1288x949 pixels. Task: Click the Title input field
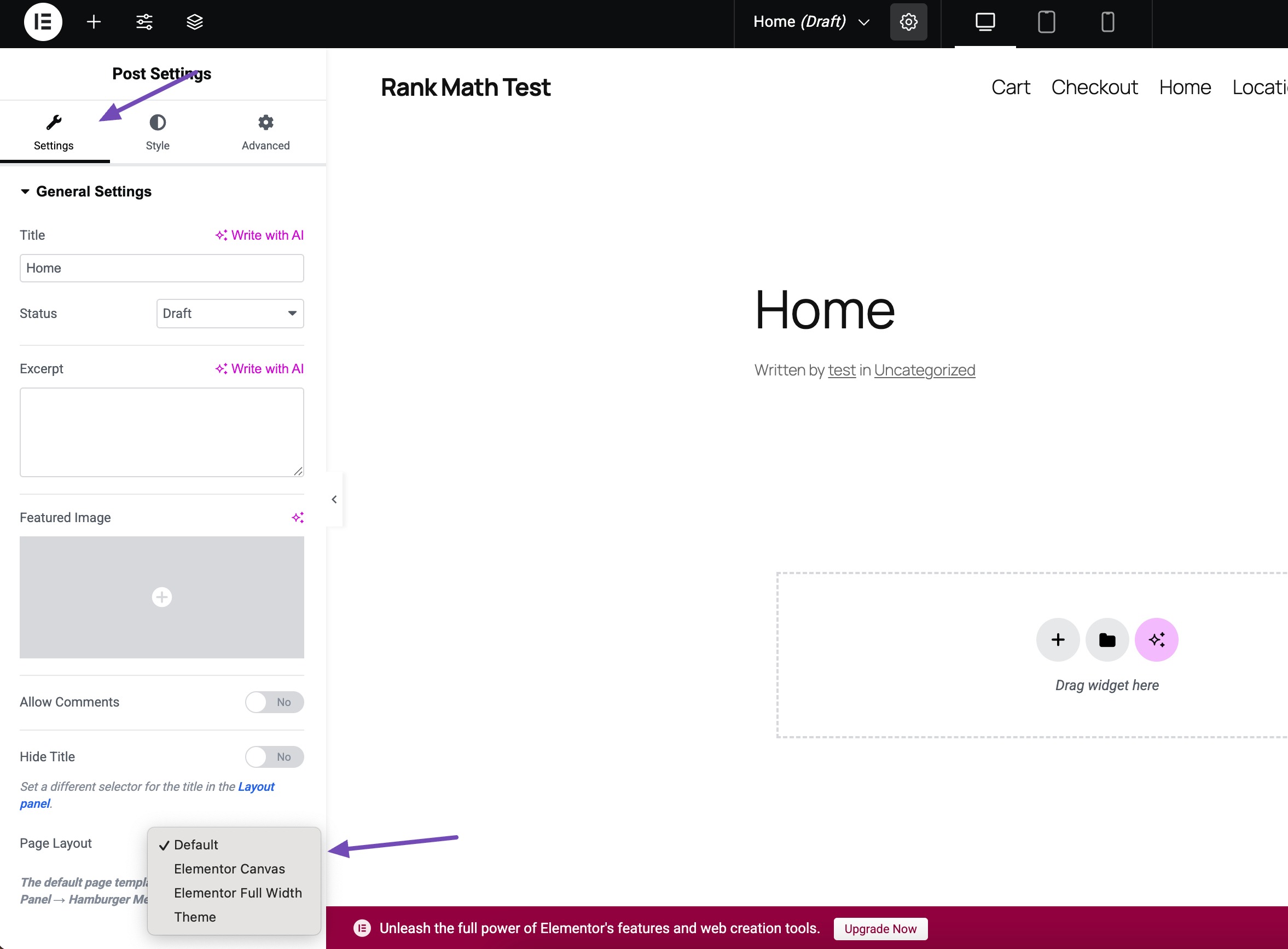coord(162,268)
